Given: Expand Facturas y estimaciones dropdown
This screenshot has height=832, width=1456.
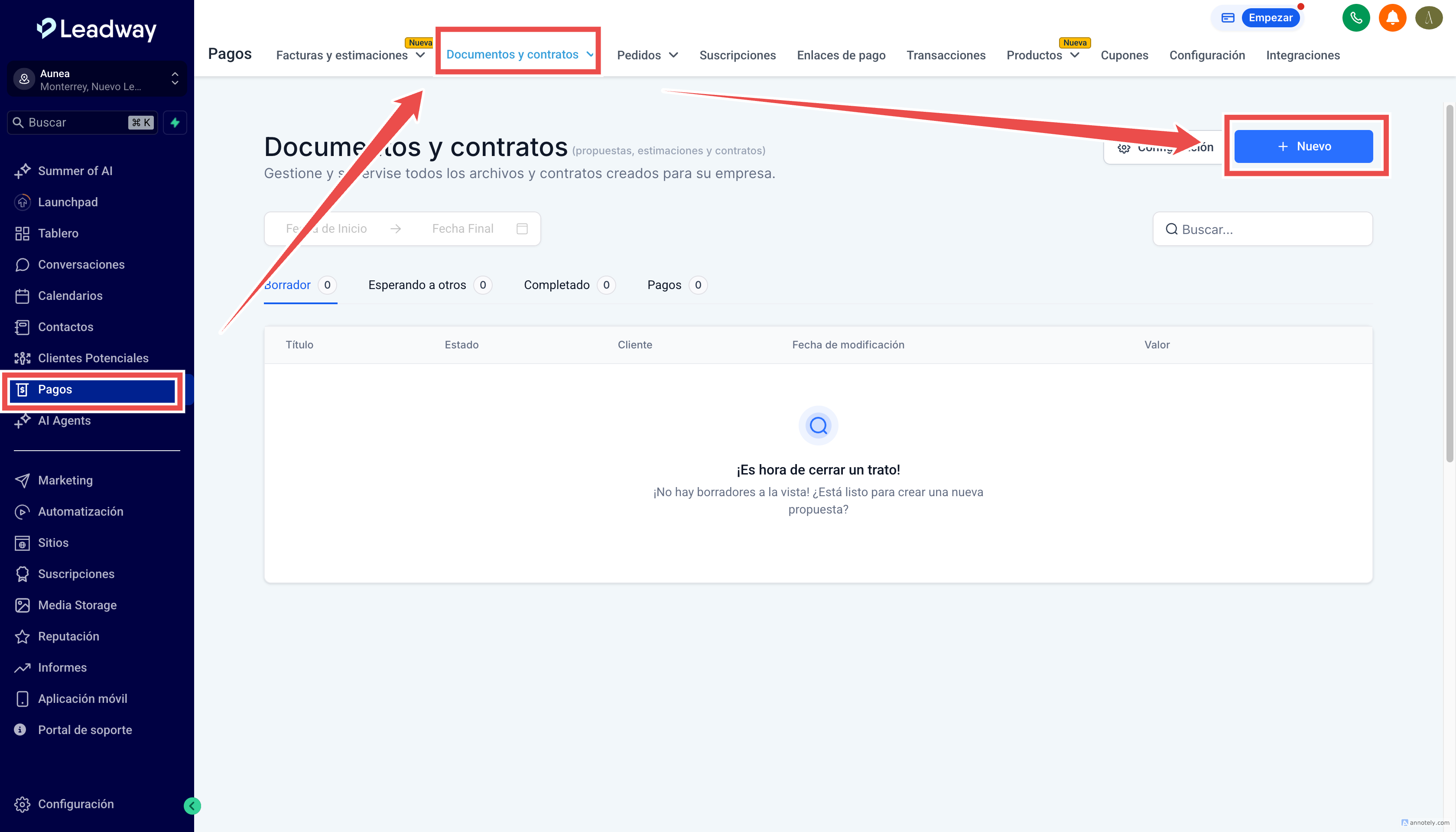Looking at the screenshot, I should point(350,55).
